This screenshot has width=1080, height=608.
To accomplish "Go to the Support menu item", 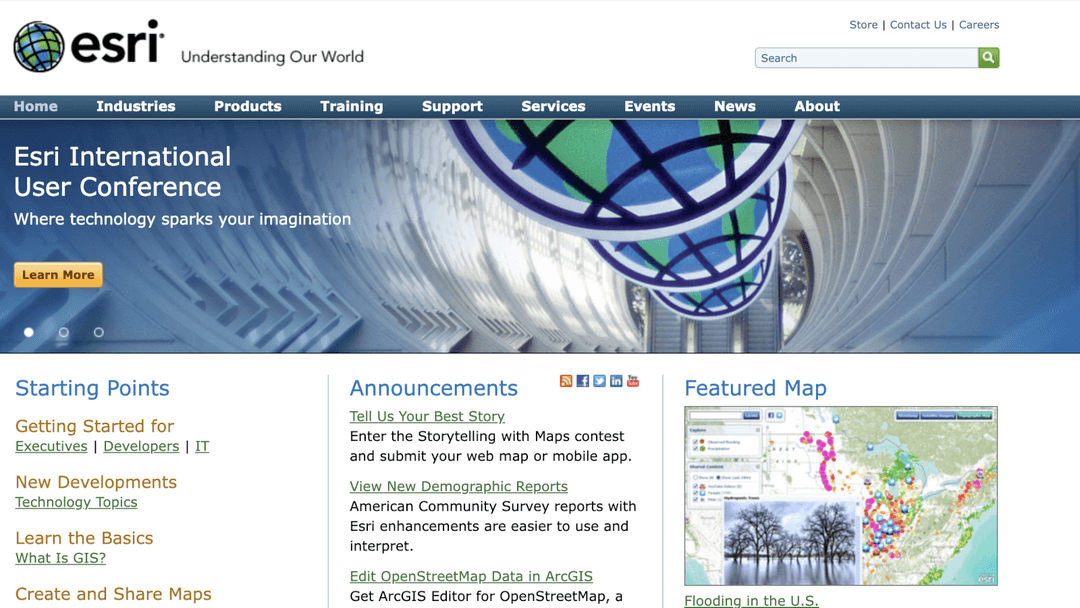I will [x=452, y=106].
